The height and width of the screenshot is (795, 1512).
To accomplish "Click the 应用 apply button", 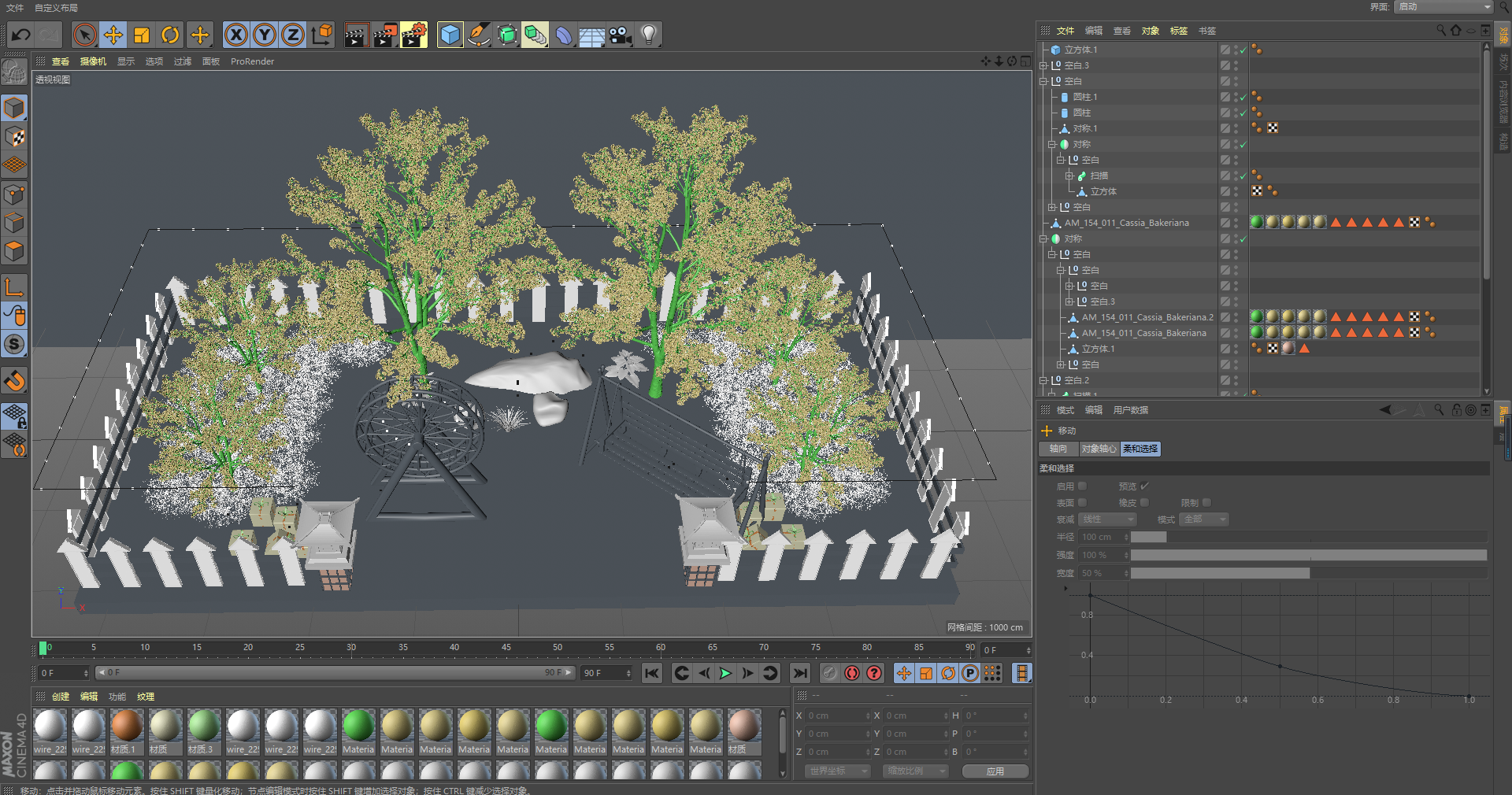I will click(995, 771).
